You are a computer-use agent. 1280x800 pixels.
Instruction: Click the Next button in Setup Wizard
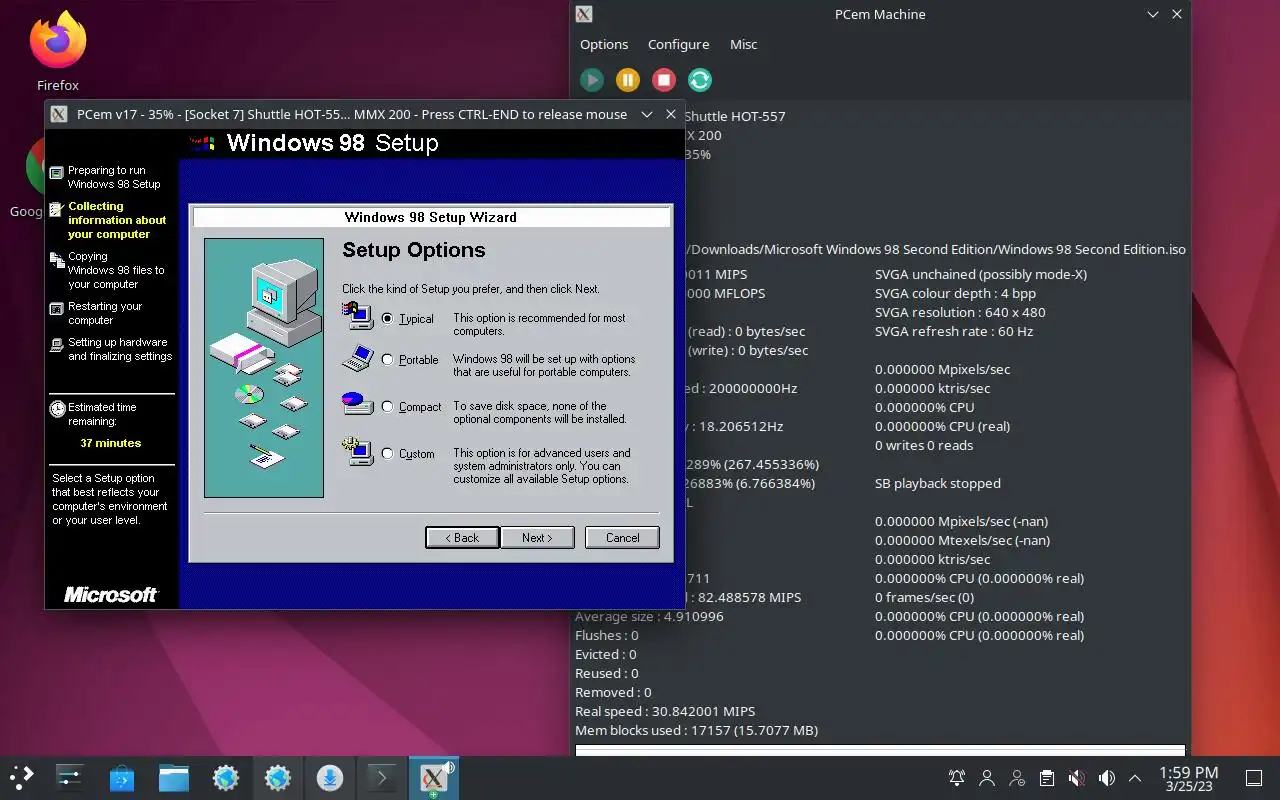tap(537, 538)
